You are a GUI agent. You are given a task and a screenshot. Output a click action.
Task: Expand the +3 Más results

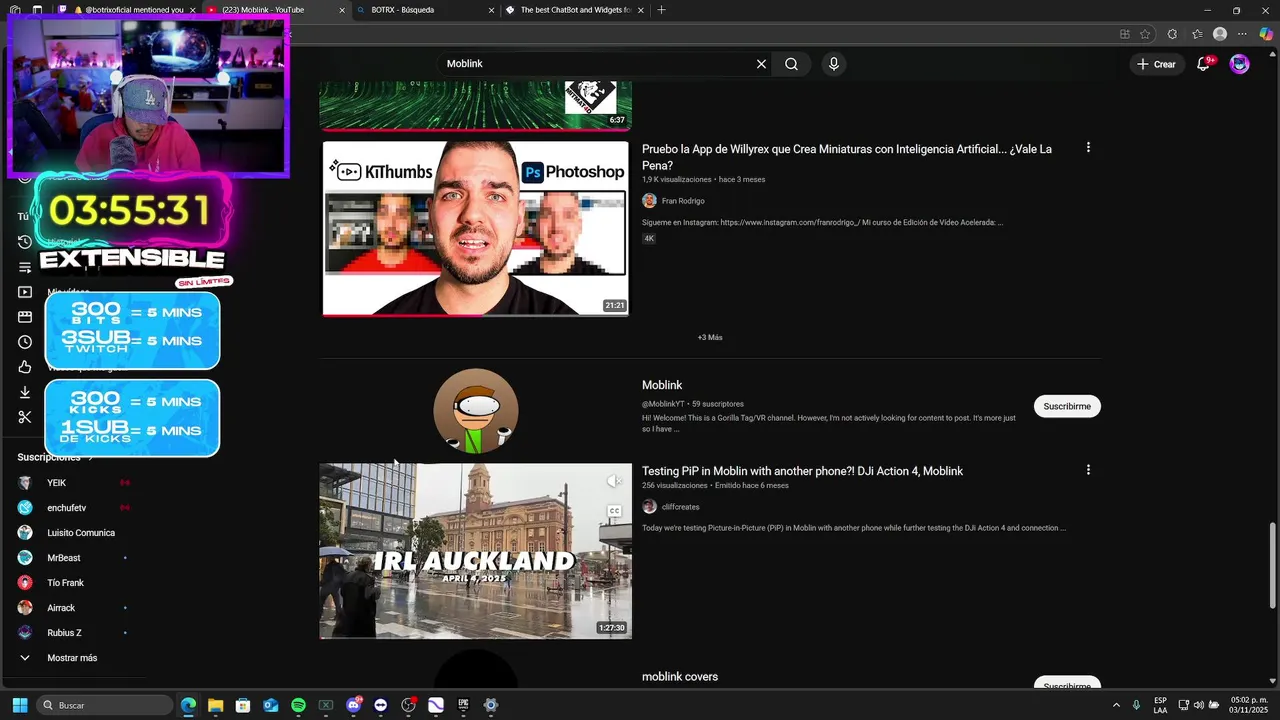click(710, 338)
